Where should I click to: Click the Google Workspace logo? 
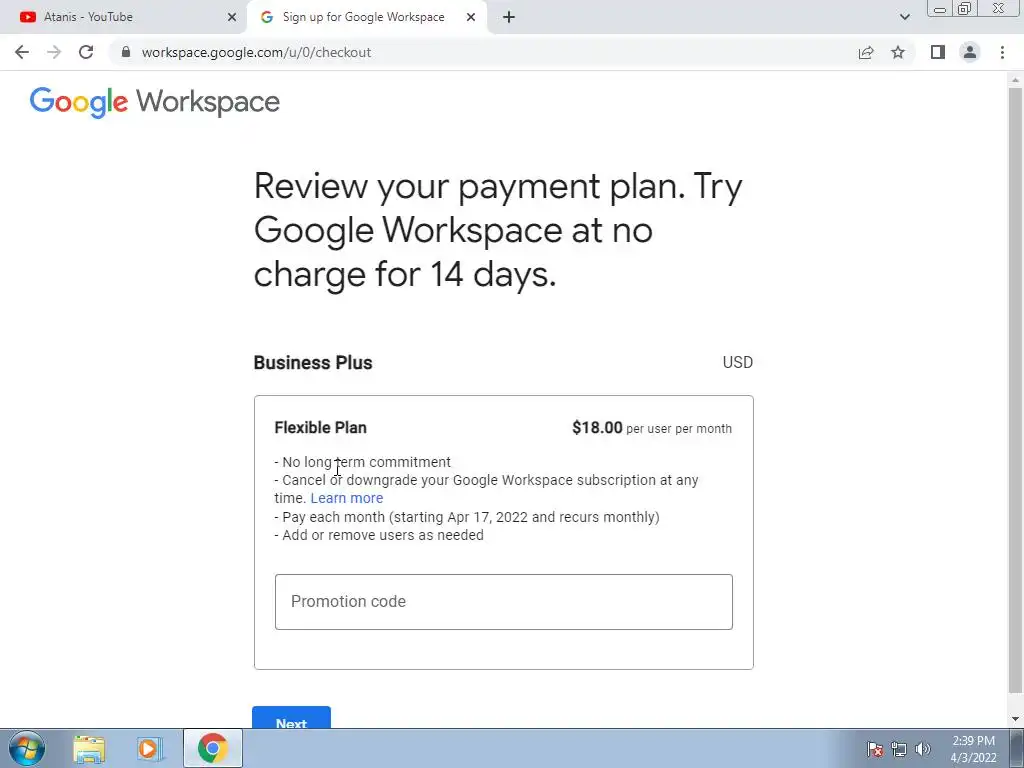tap(155, 102)
